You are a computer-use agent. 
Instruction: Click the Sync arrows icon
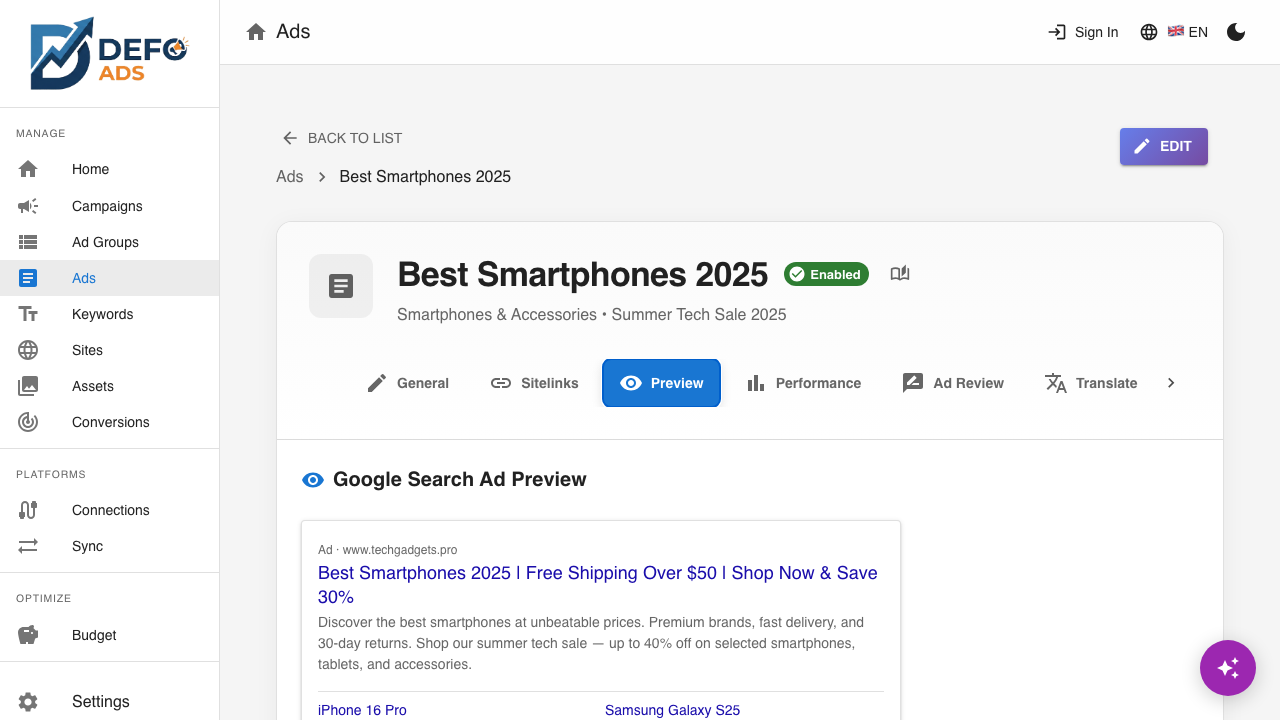28,546
